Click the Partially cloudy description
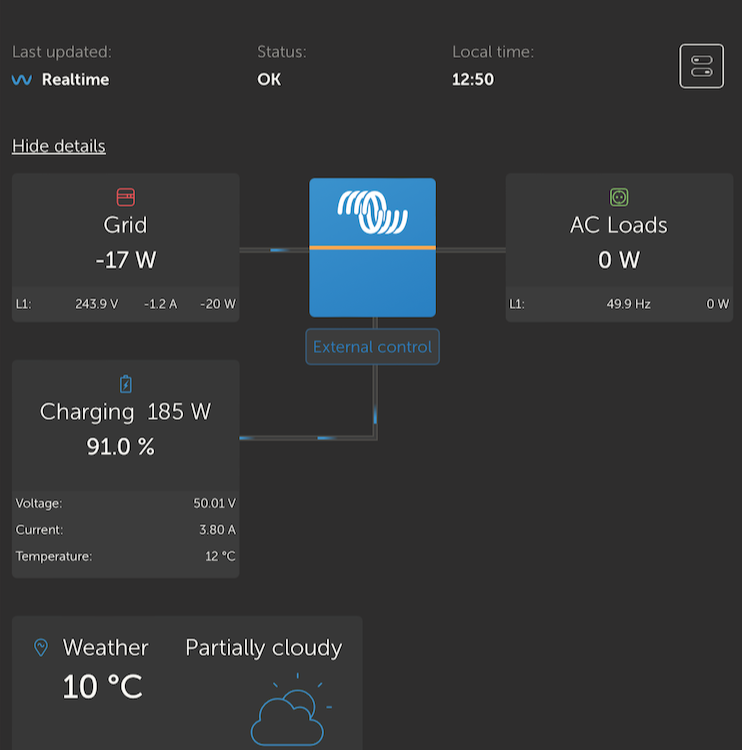 point(264,648)
